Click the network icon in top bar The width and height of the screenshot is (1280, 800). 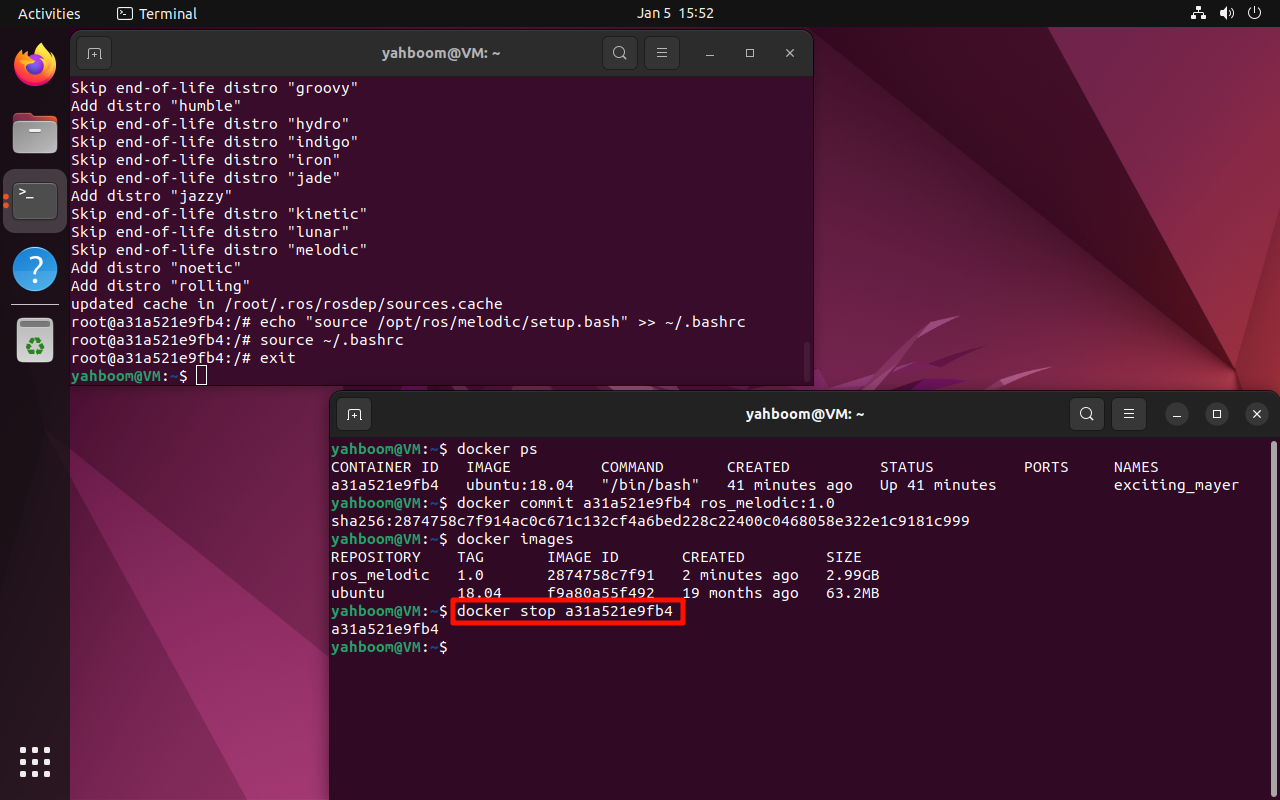[x=1198, y=14]
